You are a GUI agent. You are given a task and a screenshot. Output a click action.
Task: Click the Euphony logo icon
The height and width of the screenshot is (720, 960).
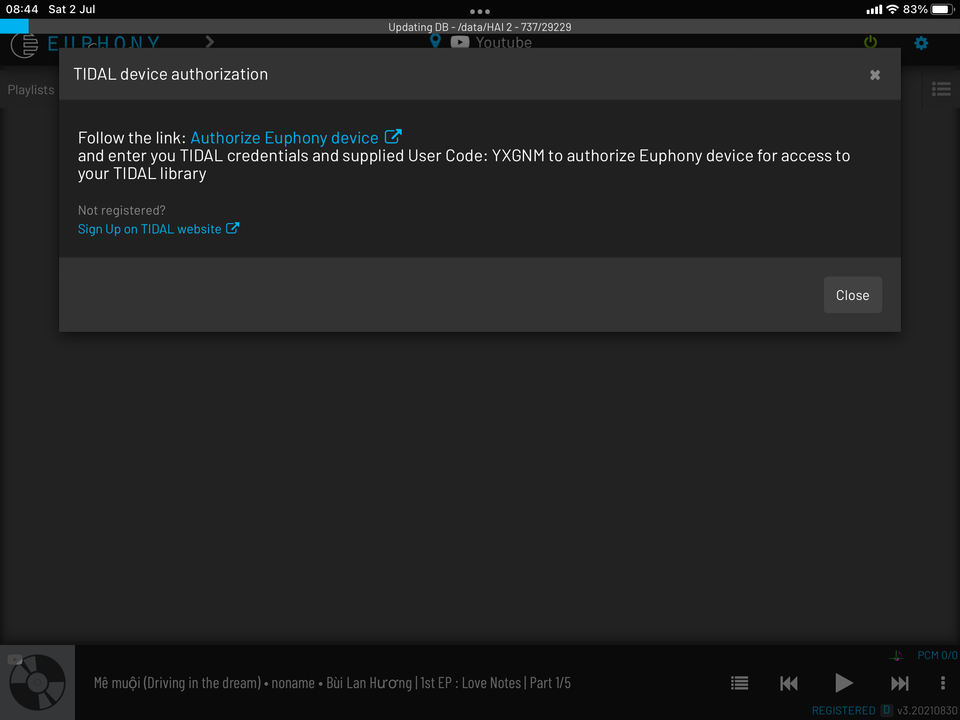pyautogui.click(x=24, y=45)
